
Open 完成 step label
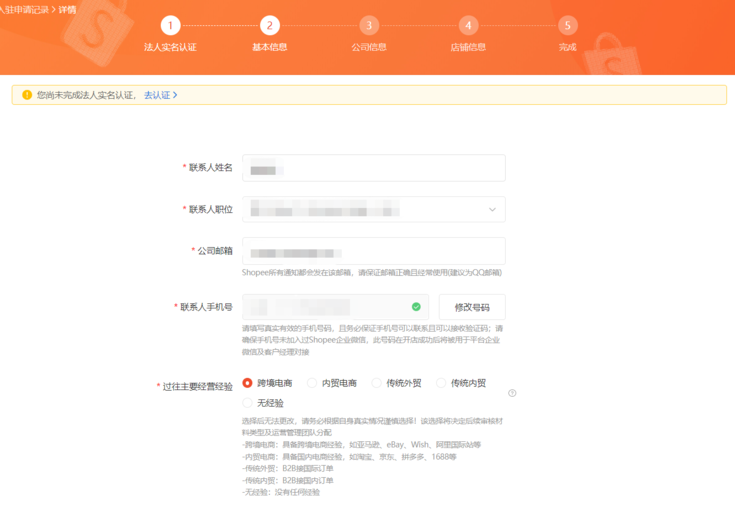pos(568,47)
